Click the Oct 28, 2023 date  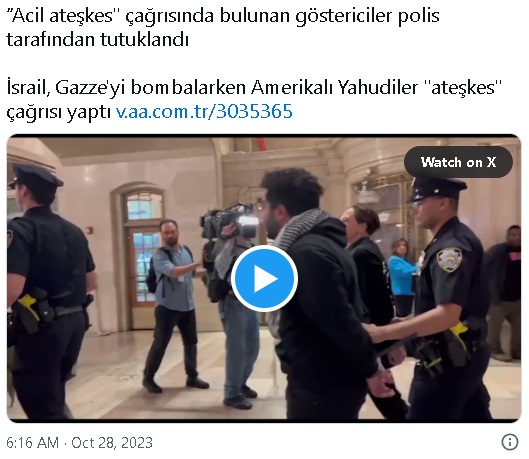pos(112,442)
